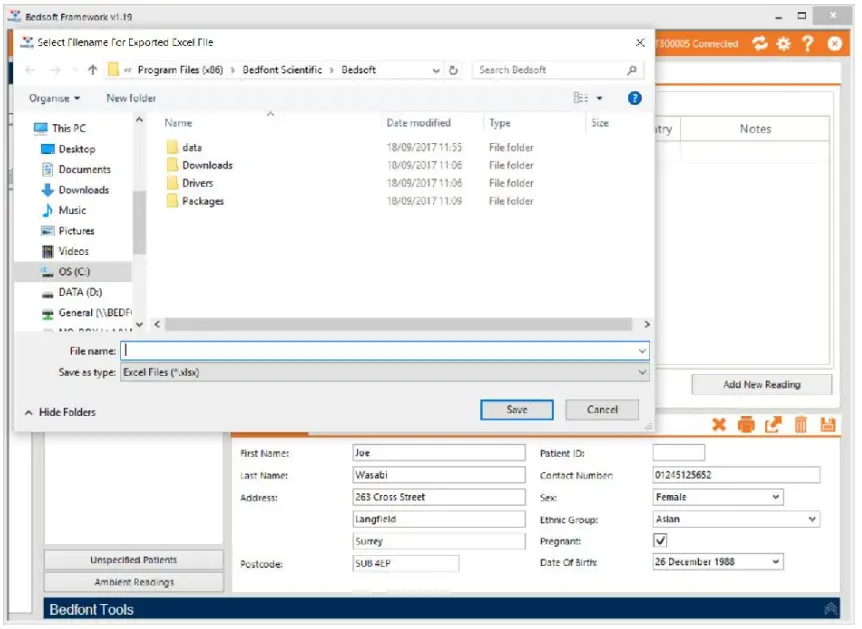Open Bedsoft settings with the gear icon
The image size is (862, 629).
782,44
